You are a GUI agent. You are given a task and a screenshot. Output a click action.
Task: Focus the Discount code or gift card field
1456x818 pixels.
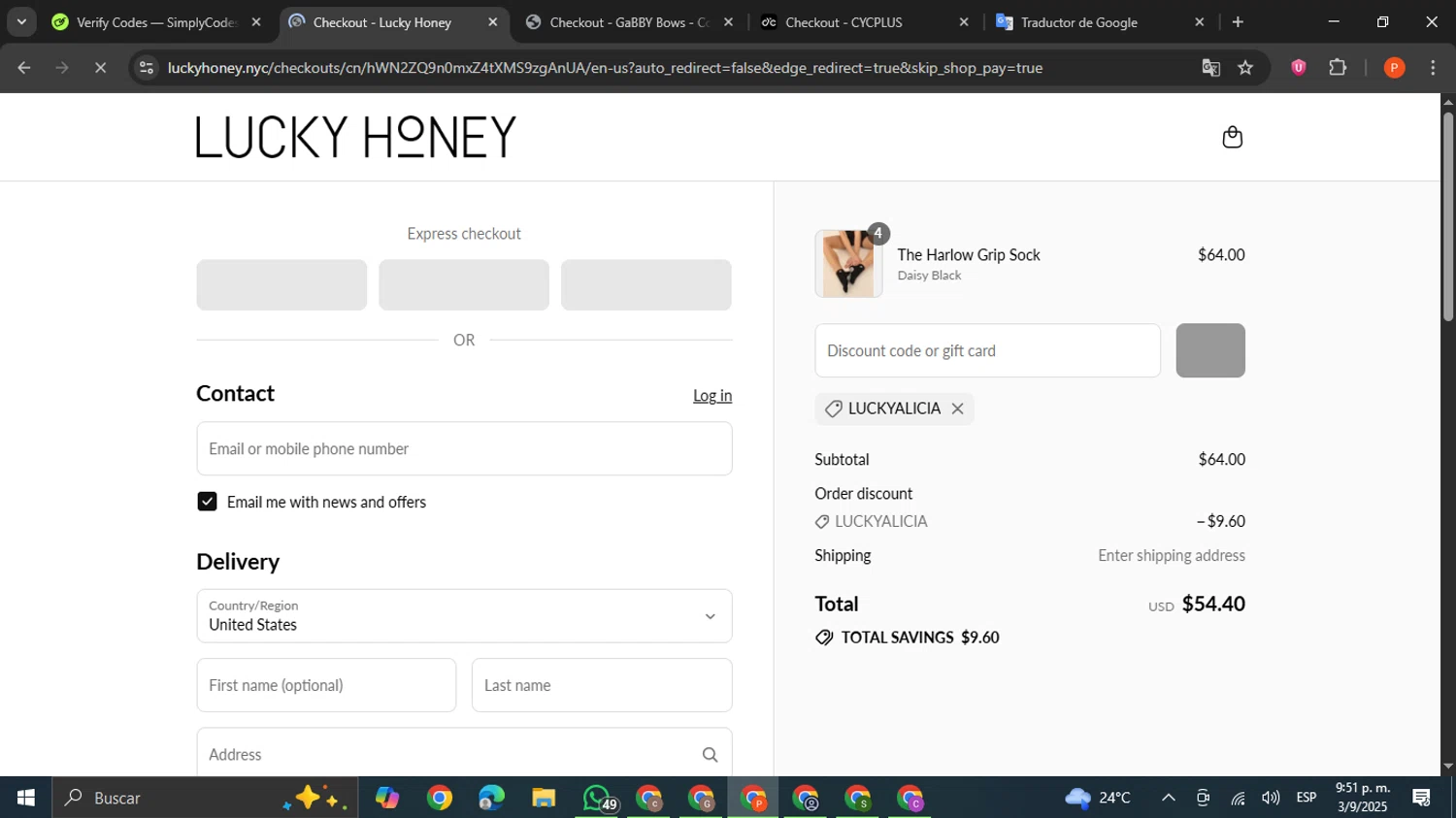987,350
